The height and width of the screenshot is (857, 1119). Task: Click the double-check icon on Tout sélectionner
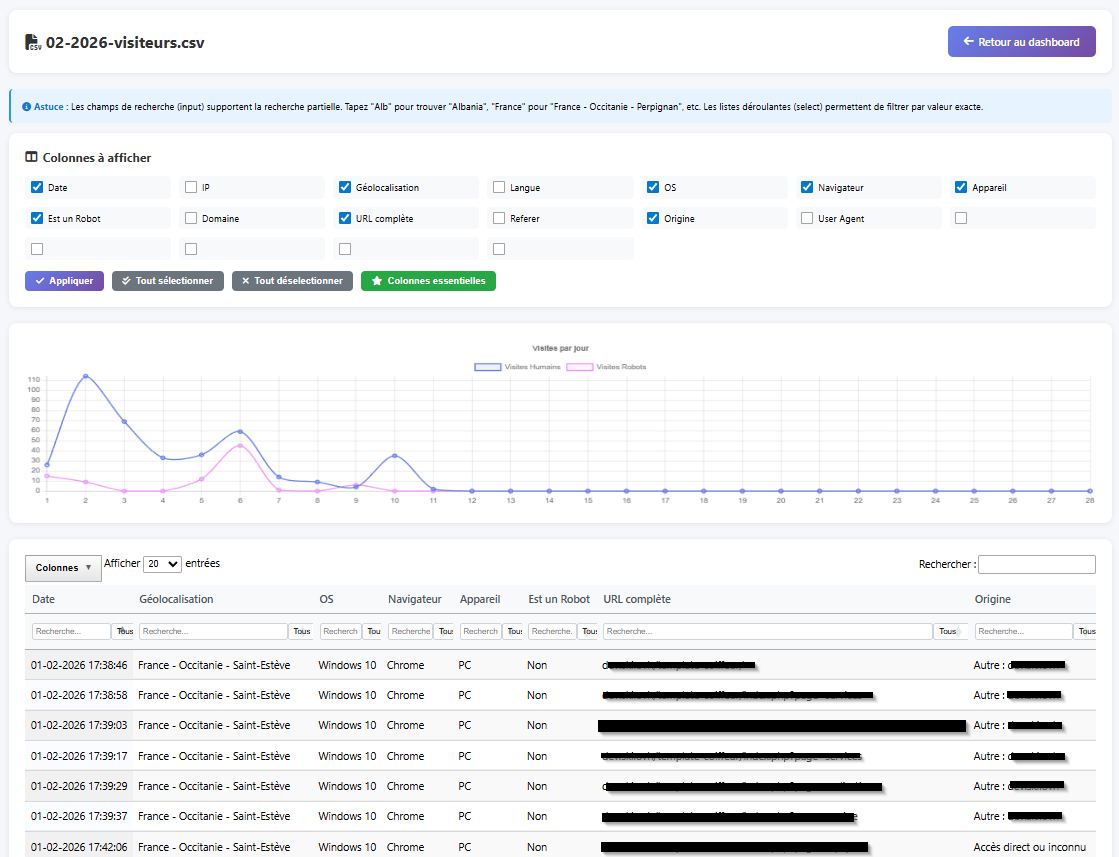point(126,281)
